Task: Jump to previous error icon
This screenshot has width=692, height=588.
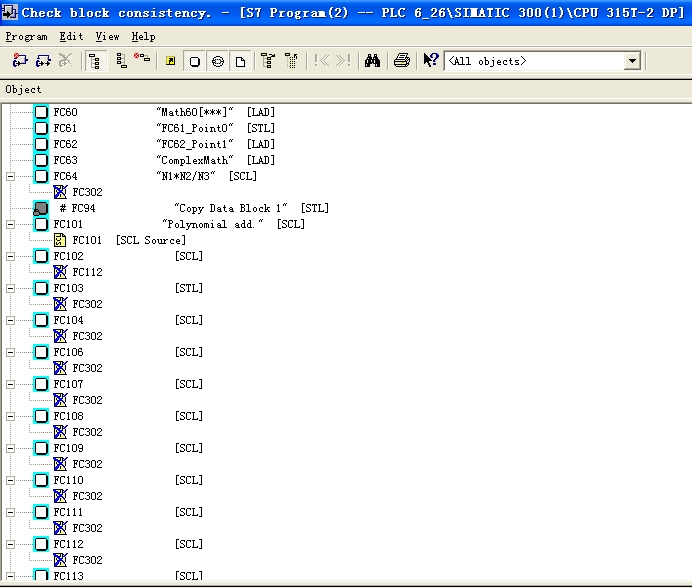Action: click(322, 60)
